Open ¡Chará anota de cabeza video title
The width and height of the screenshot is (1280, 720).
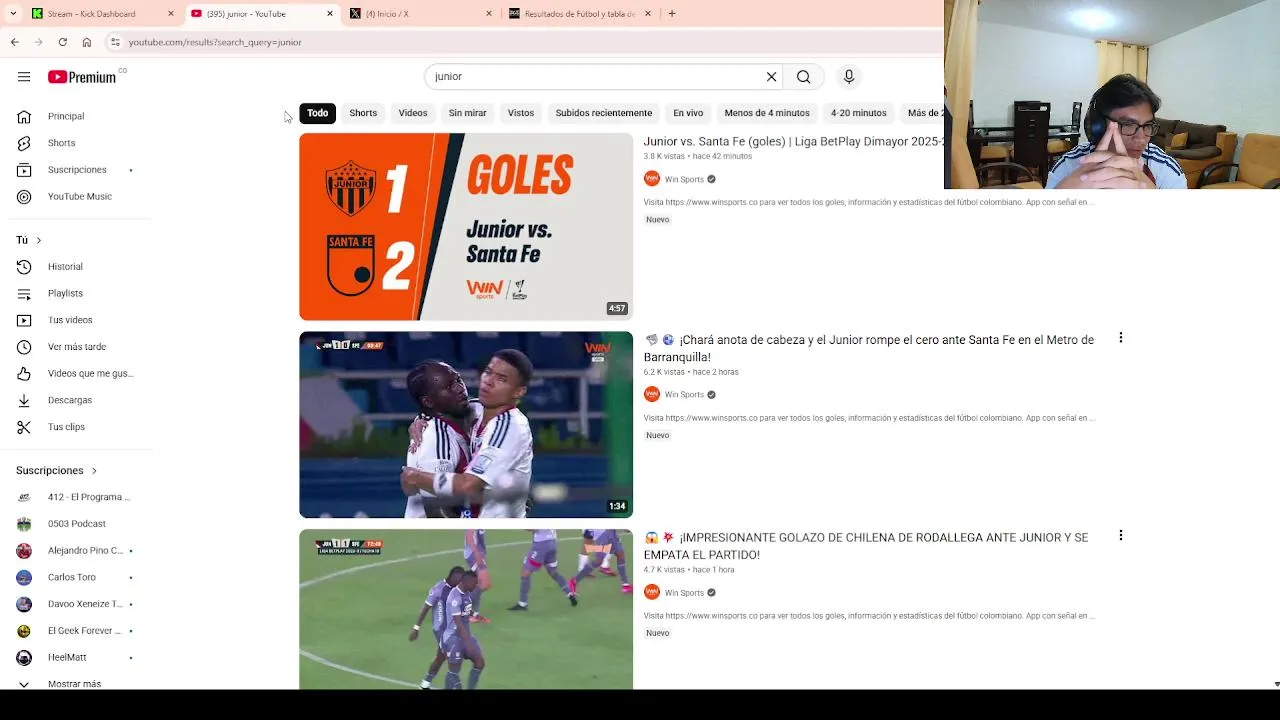pos(869,348)
